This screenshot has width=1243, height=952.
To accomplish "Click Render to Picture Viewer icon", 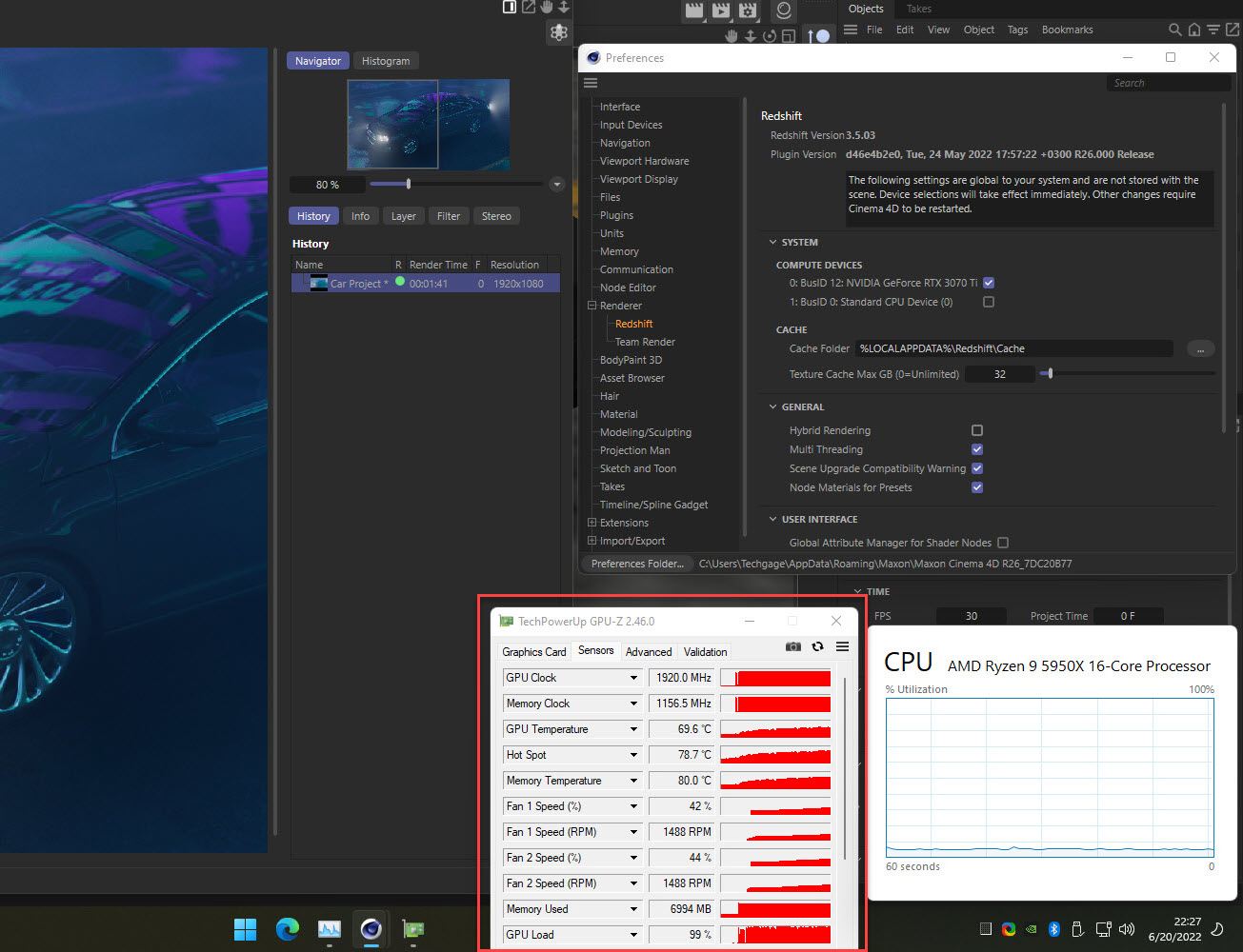I will (x=721, y=11).
